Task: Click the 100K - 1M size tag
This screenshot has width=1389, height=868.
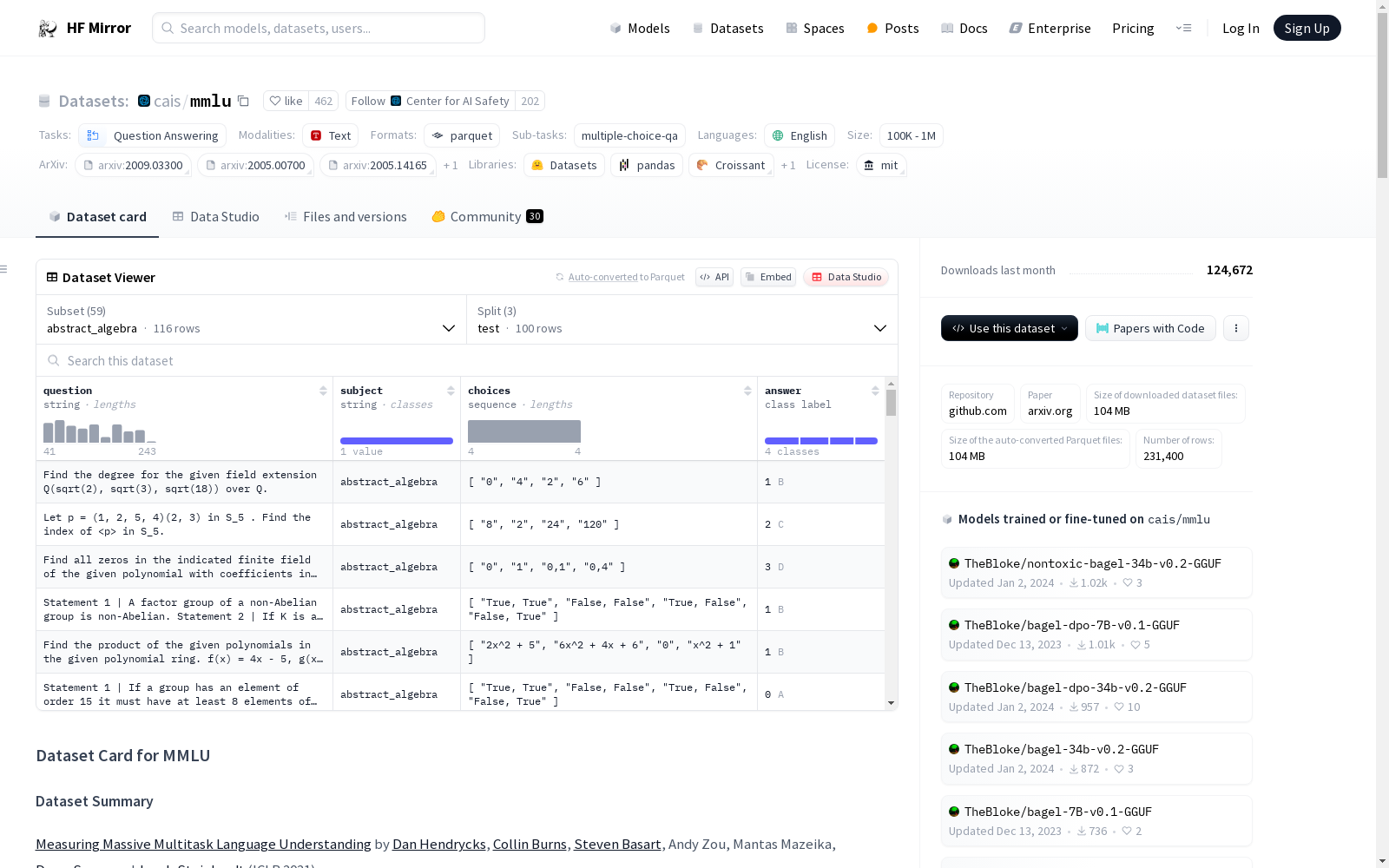Action: click(x=911, y=135)
